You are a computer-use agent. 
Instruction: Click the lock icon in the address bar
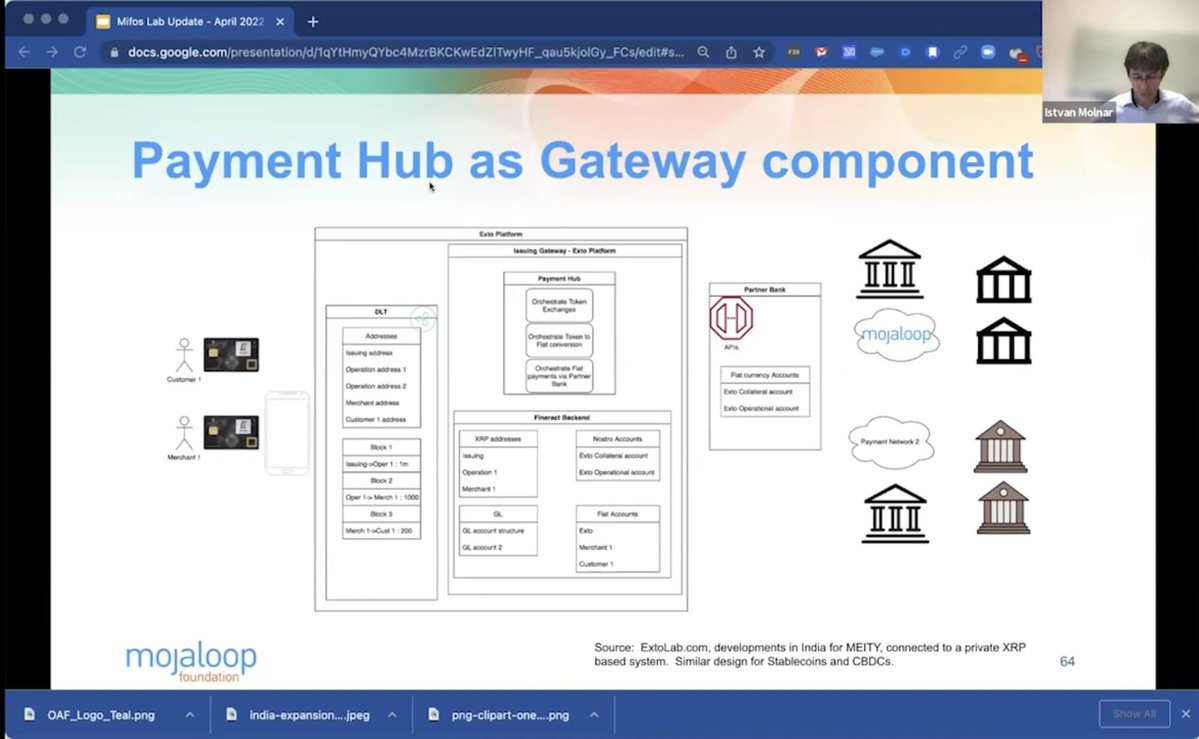point(114,53)
